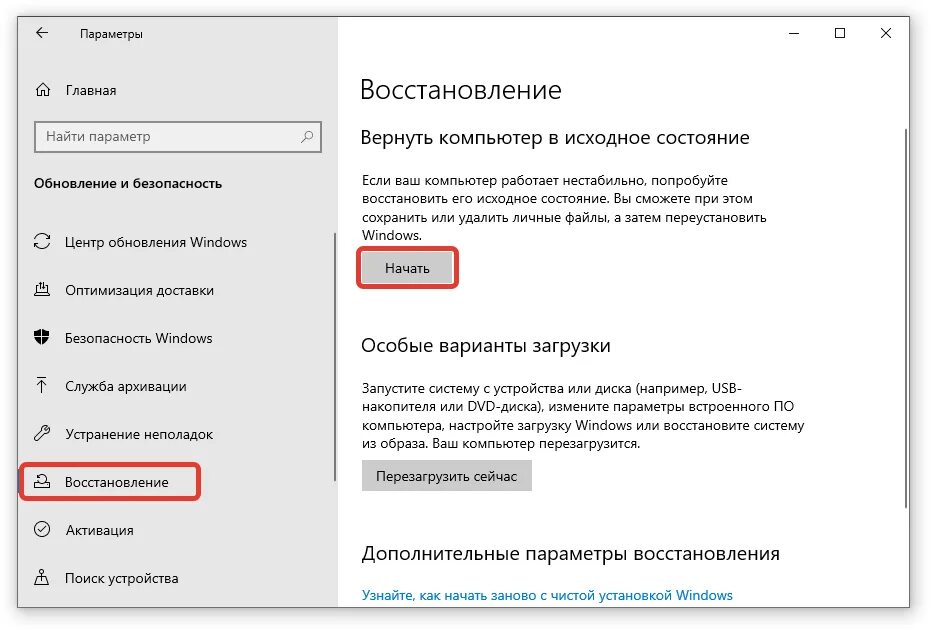The height and width of the screenshot is (630, 931).
Task: Click Вернуть компьютер в исходное состояние heading
Action: coord(555,138)
